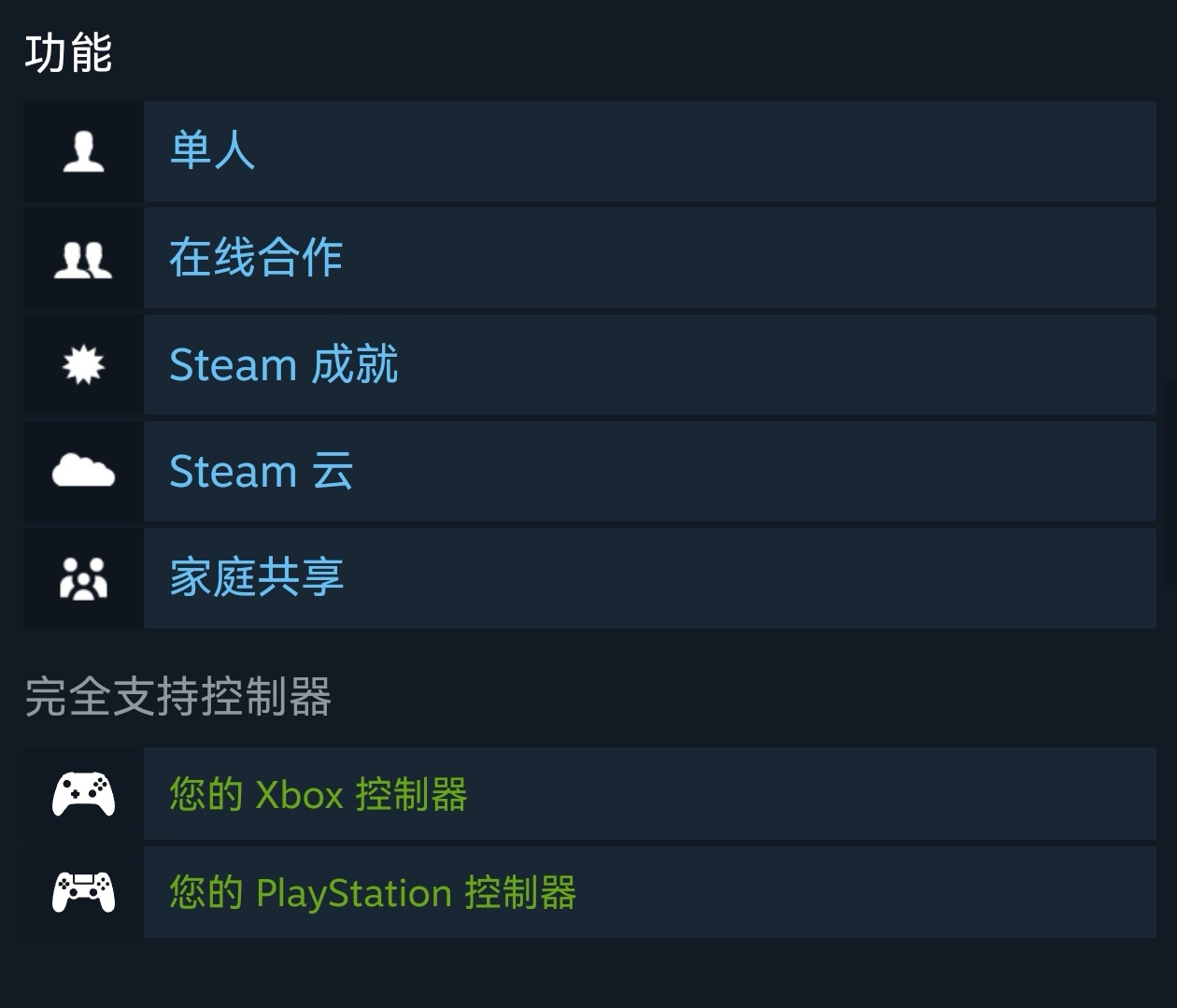Click the Steam achievements starburst icon
This screenshot has height=1008, width=1177.
pos(83,365)
